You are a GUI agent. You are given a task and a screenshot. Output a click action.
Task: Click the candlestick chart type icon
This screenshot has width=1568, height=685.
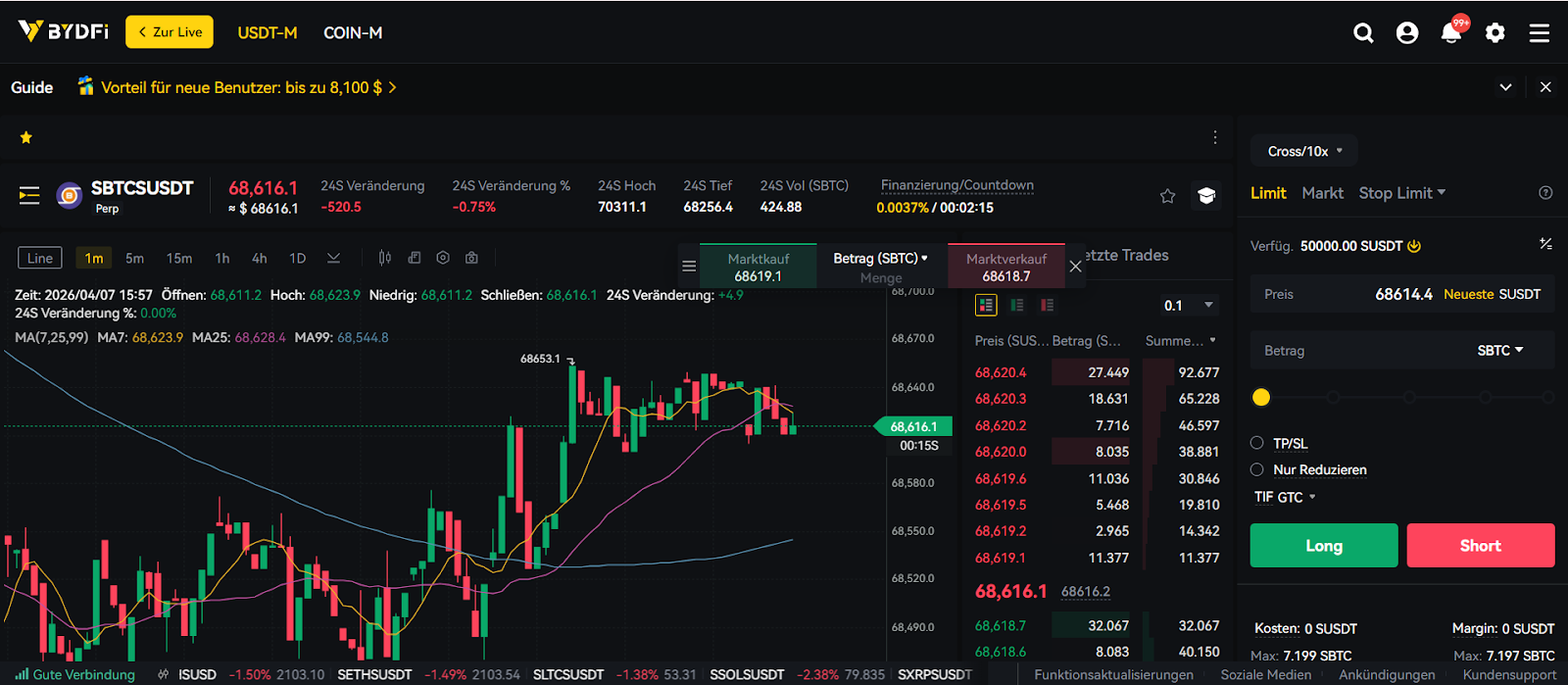pos(385,258)
